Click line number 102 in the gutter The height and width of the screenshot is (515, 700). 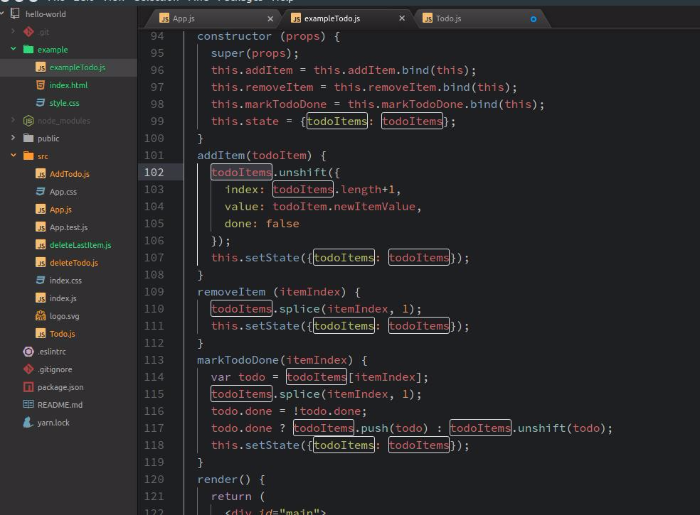tap(154, 172)
